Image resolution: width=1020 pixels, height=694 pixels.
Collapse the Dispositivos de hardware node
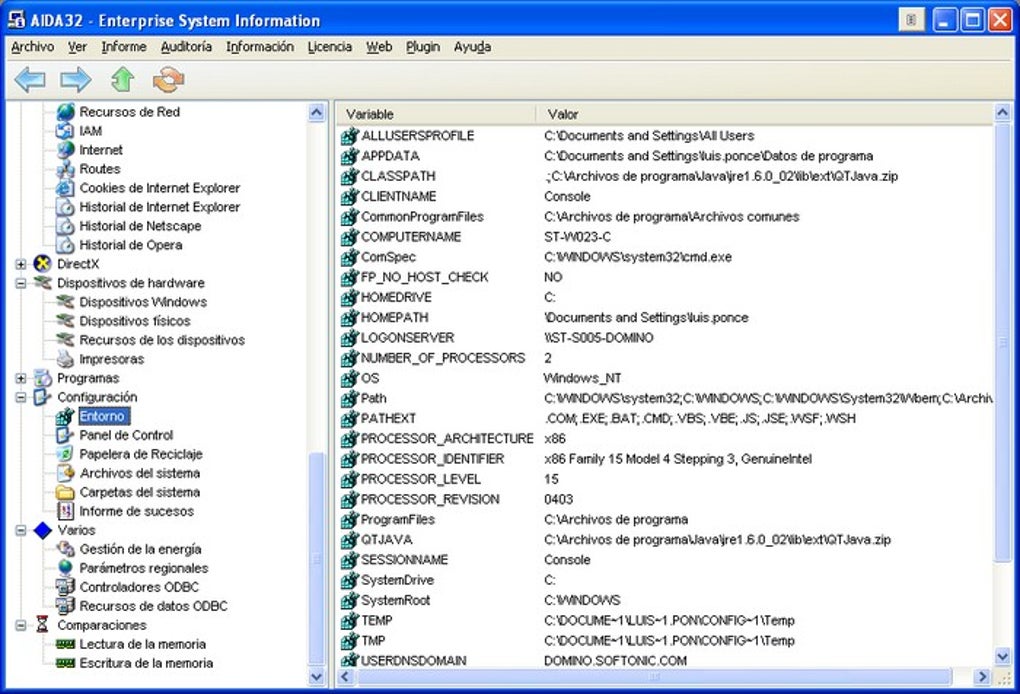coord(21,283)
